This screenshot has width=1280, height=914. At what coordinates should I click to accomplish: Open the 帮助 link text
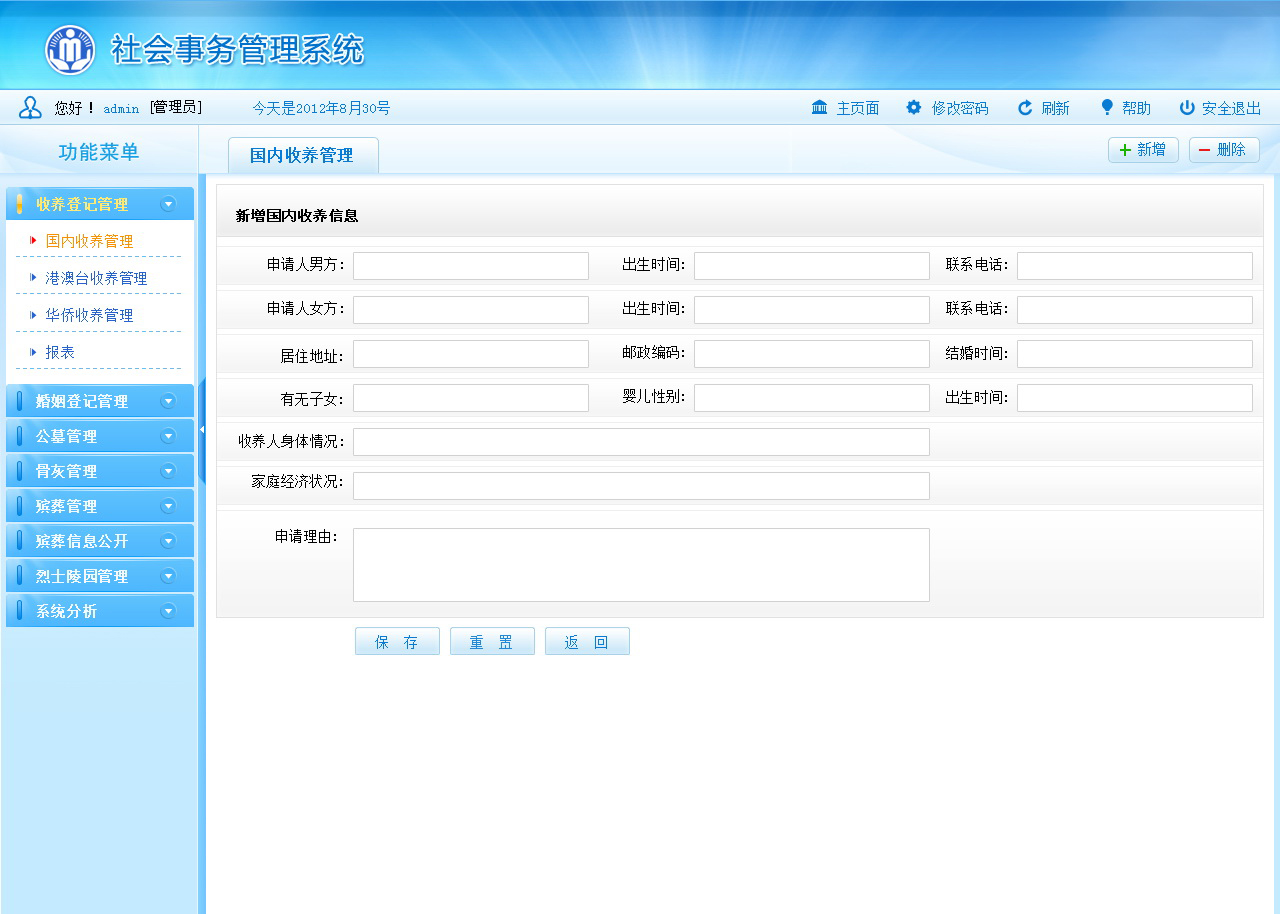[x=1136, y=108]
